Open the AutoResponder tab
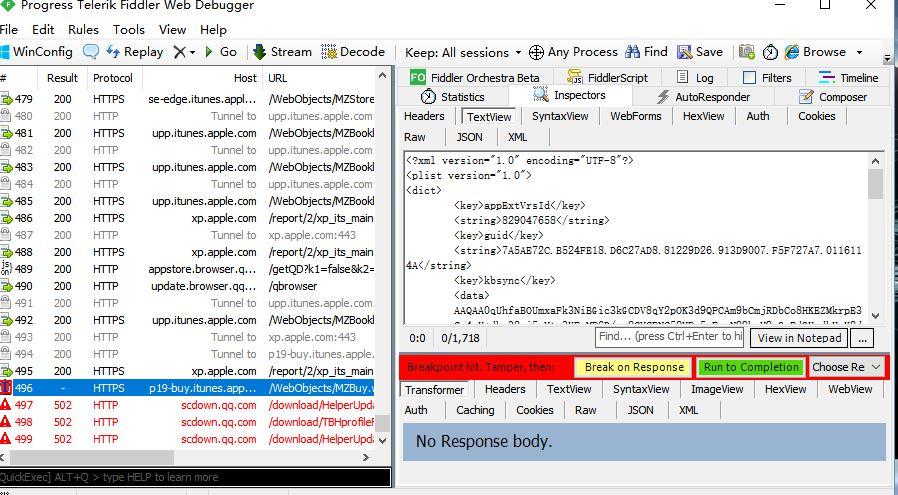 coord(703,97)
